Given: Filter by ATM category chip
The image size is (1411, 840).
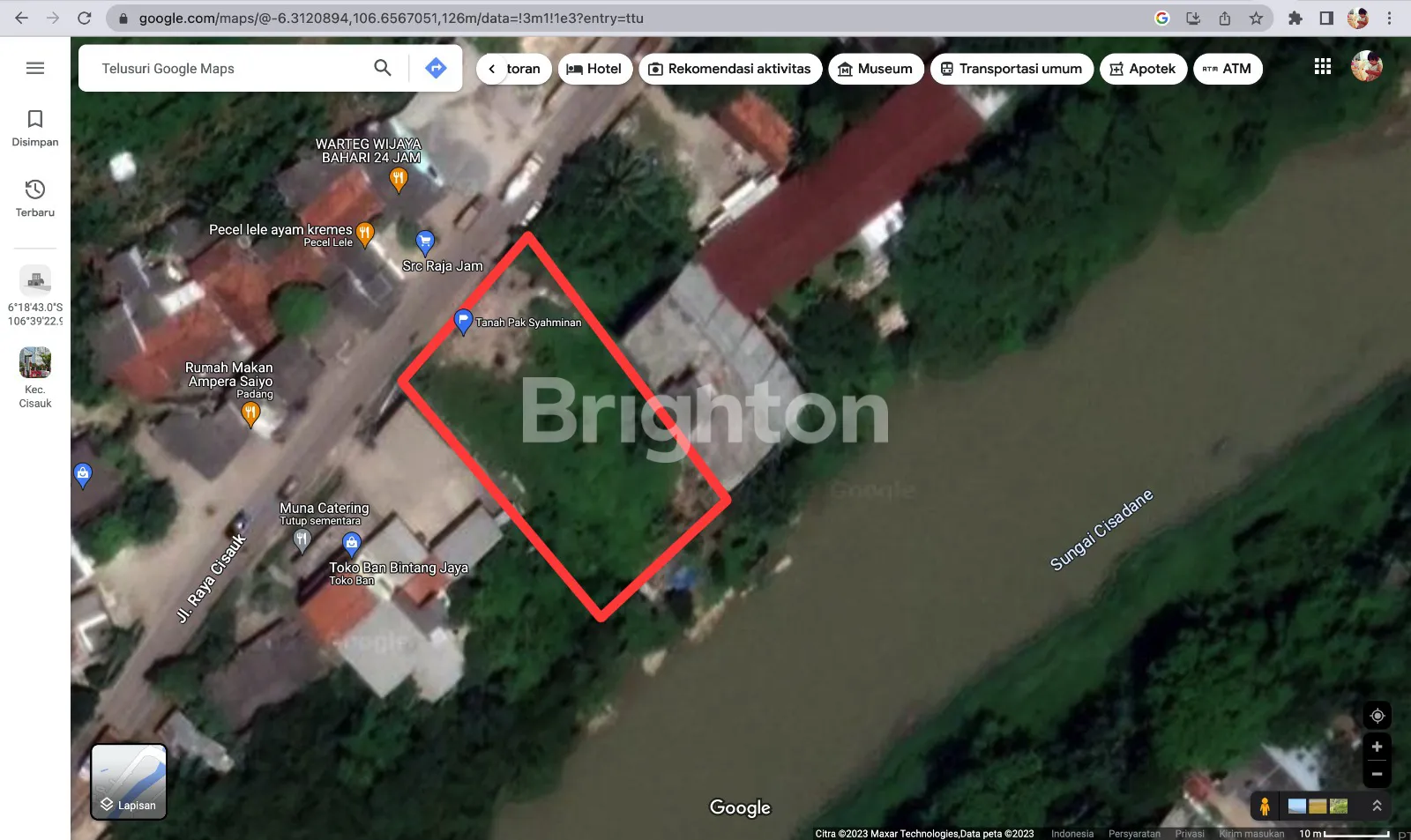Looking at the screenshot, I should [x=1227, y=69].
